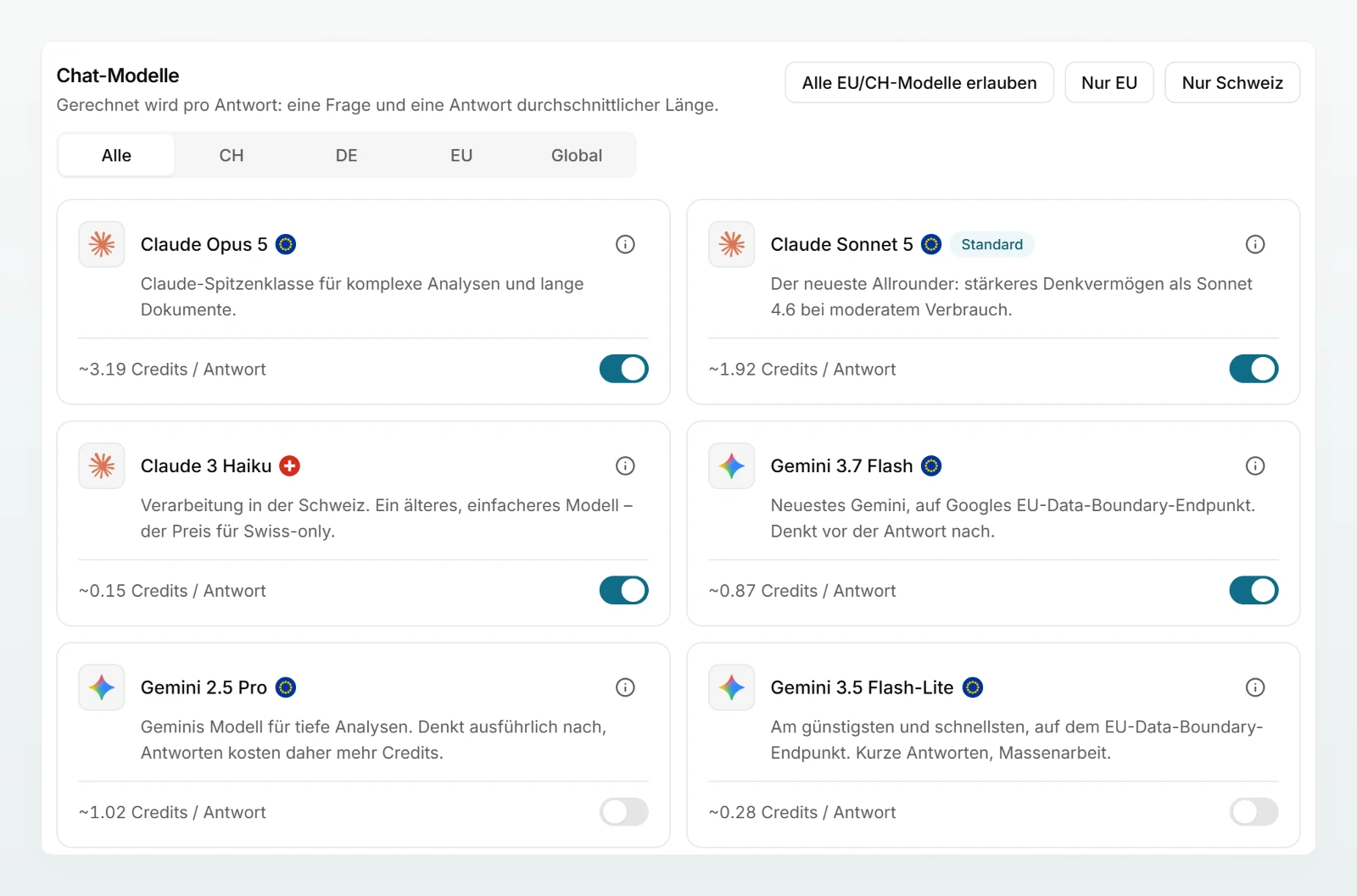This screenshot has height=896, width=1357.
Task: Click the Chat-Modelle heading
Action: click(118, 75)
